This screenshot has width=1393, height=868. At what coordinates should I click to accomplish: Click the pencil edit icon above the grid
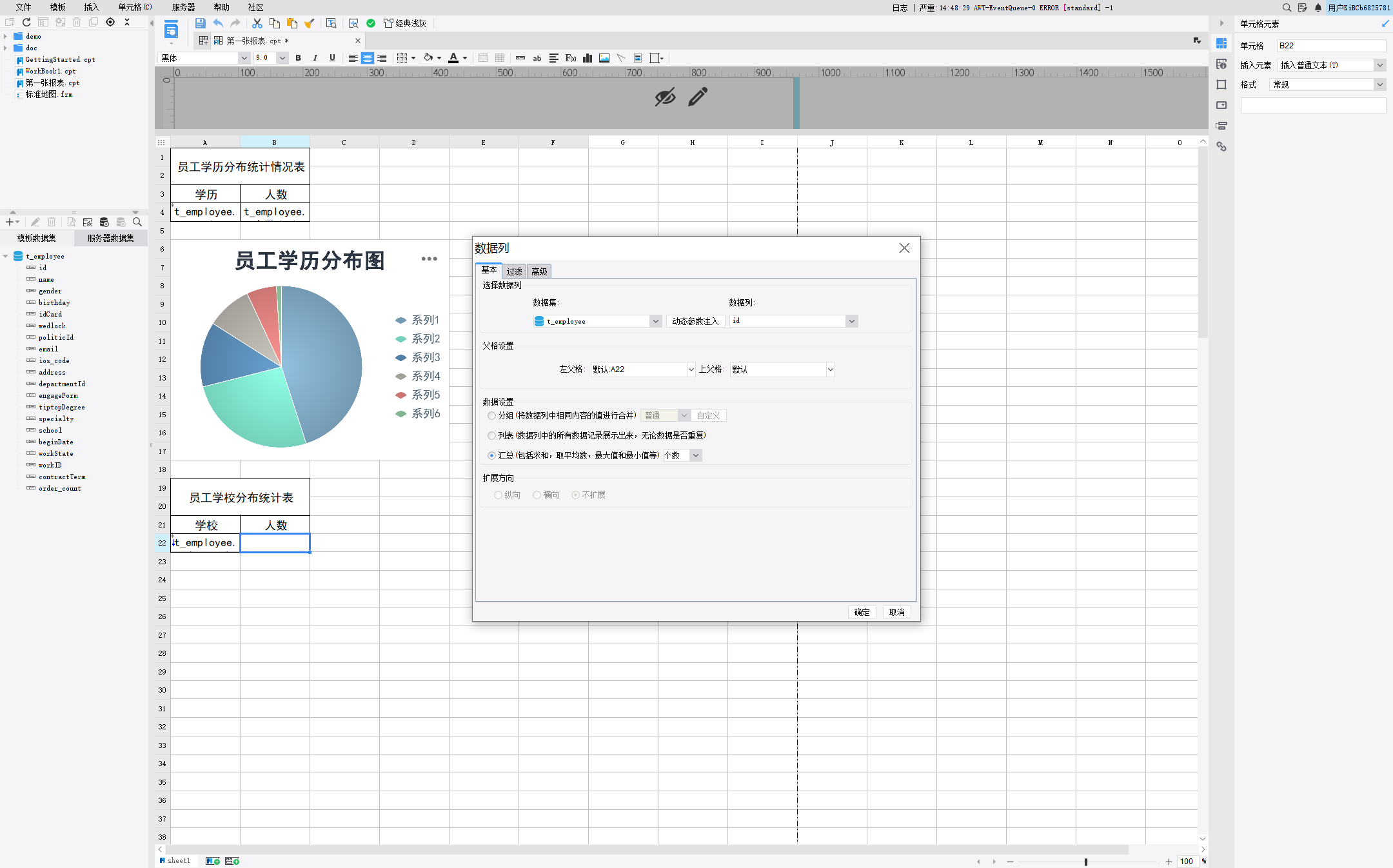(x=698, y=97)
